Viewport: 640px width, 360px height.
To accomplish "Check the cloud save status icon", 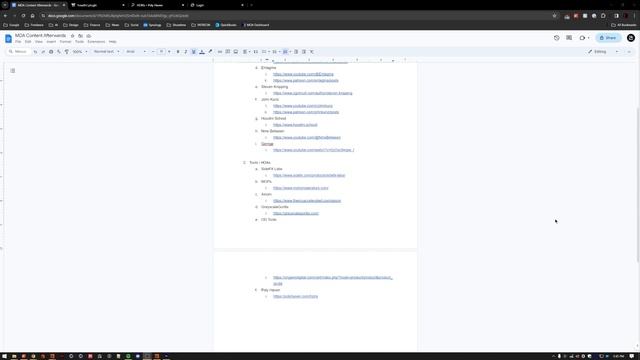I will coord(89,36).
